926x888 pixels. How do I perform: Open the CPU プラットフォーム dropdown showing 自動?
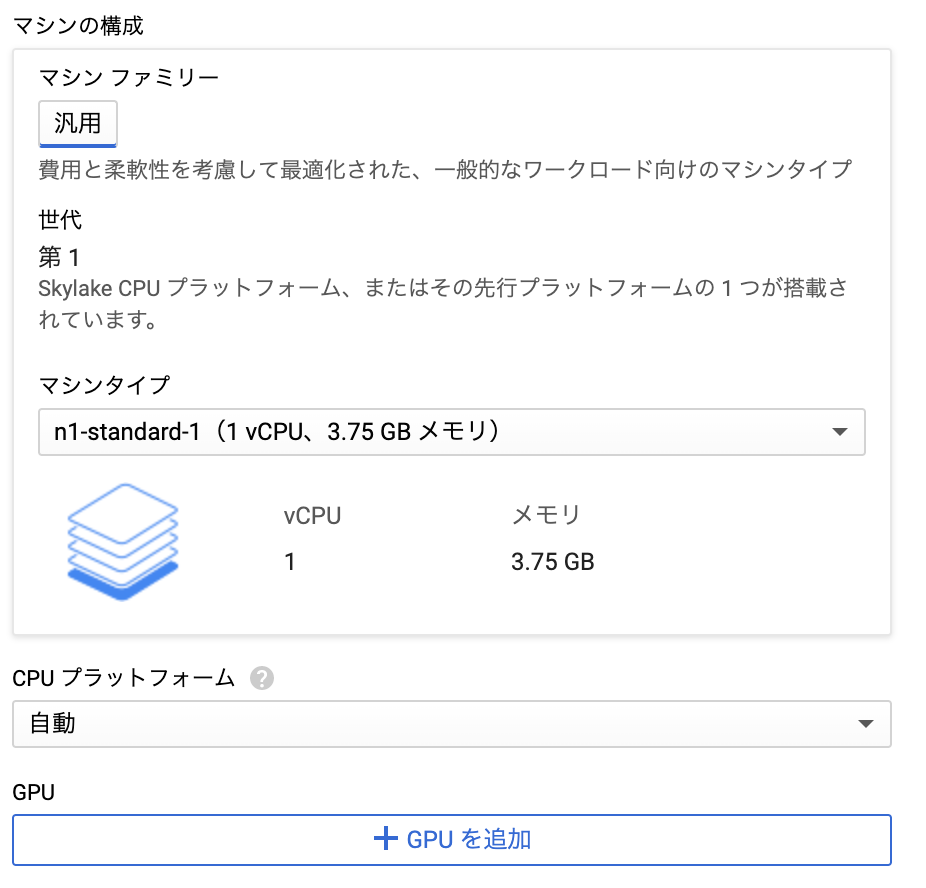pyautogui.click(x=450, y=723)
